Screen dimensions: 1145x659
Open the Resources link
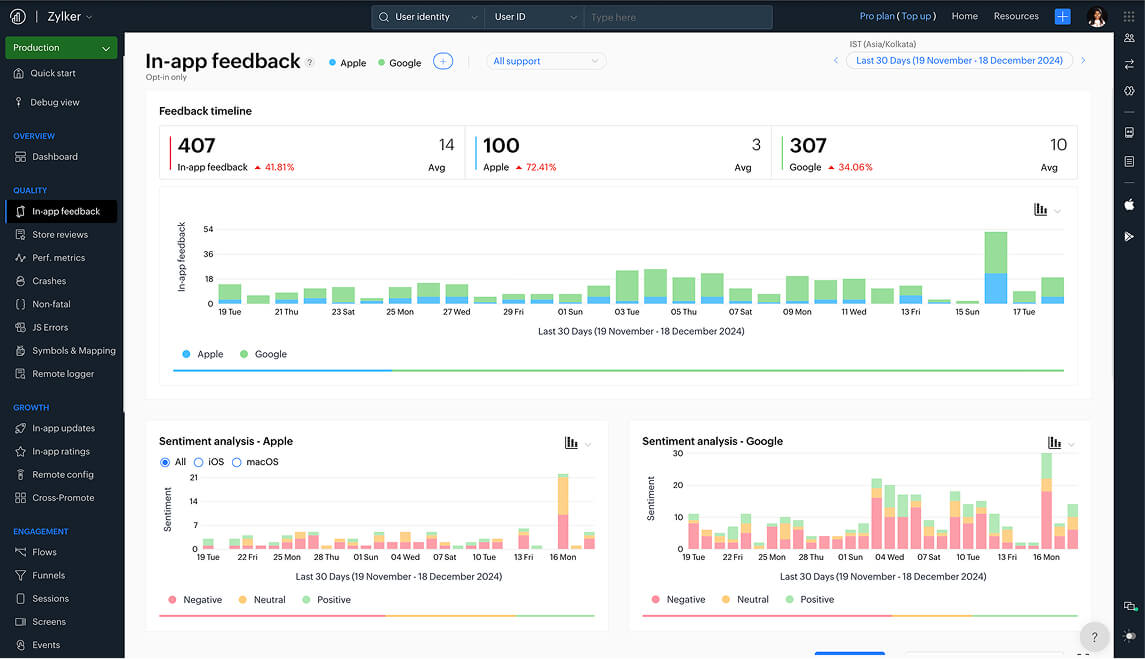pyautogui.click(x=1016, y=16)
